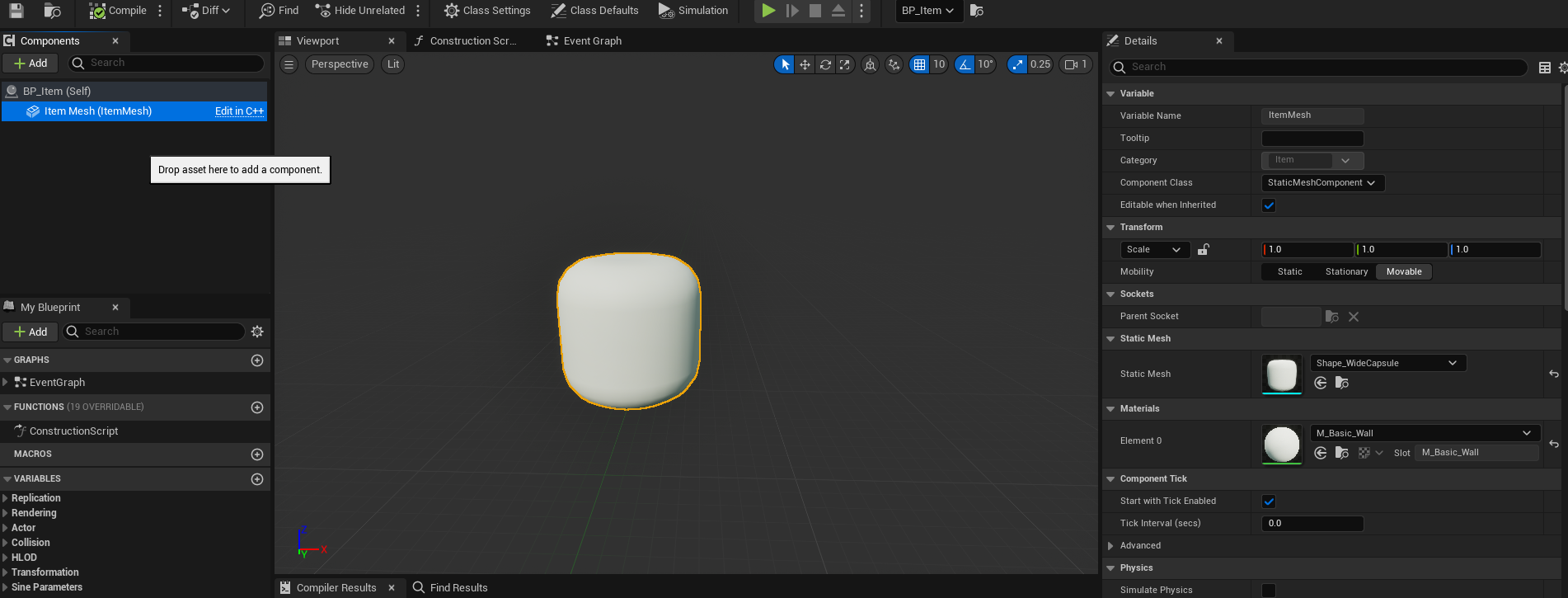Add new variable with plus icon
The width and height of the screenshot is (1568, 598).
click(x=257, y=479)
